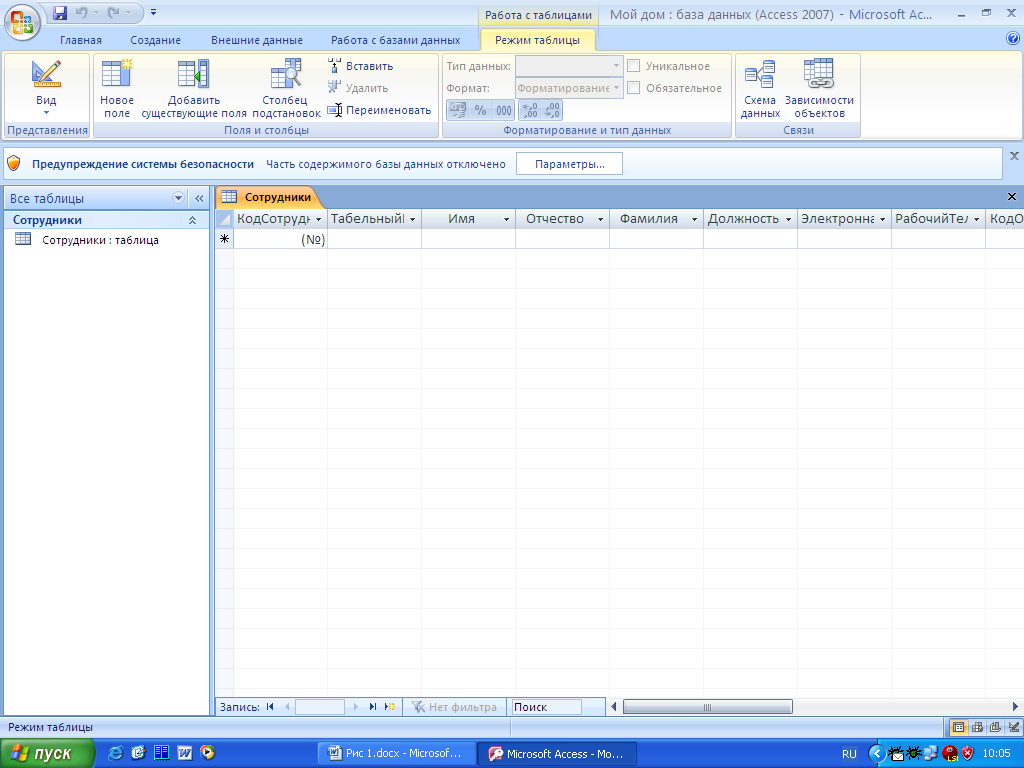Open Отчество column filter dropdown
This screenshot has height=768, width=1024.
(x=600, y=219)
